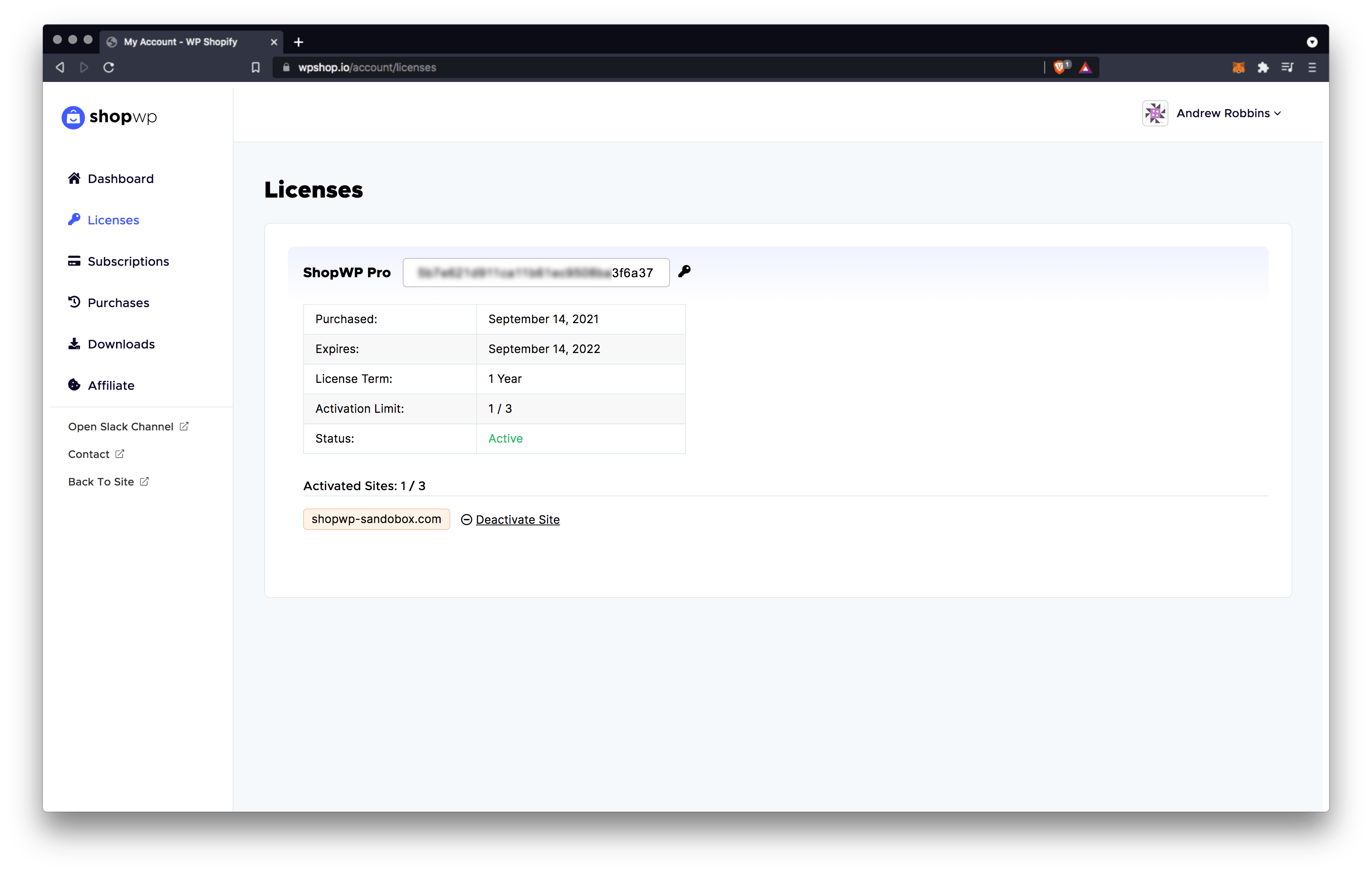Select Licenses in the sidebar

pos(113,220)
